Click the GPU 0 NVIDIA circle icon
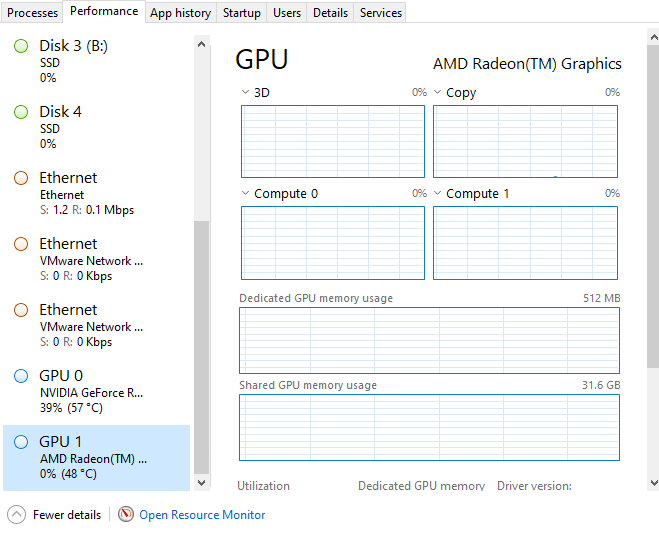The height and width of the screenshot is (536, 659). coord(21,376)
